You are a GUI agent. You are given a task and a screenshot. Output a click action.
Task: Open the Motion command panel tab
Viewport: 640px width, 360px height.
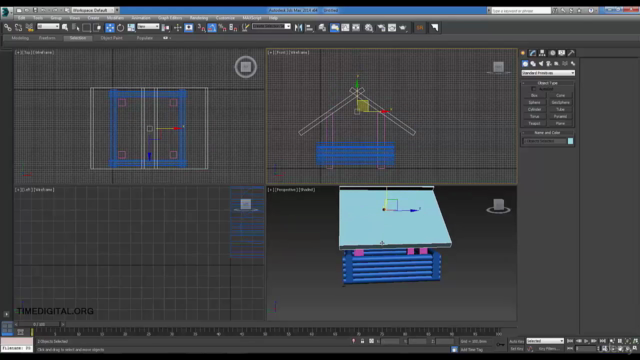(552, 53)
